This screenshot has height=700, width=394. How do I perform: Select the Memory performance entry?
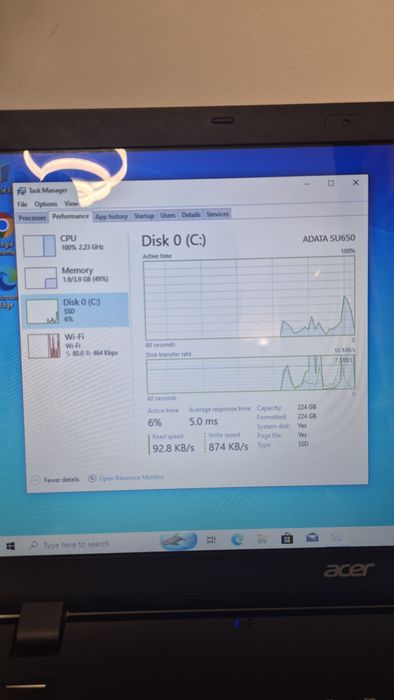(75, 277)
